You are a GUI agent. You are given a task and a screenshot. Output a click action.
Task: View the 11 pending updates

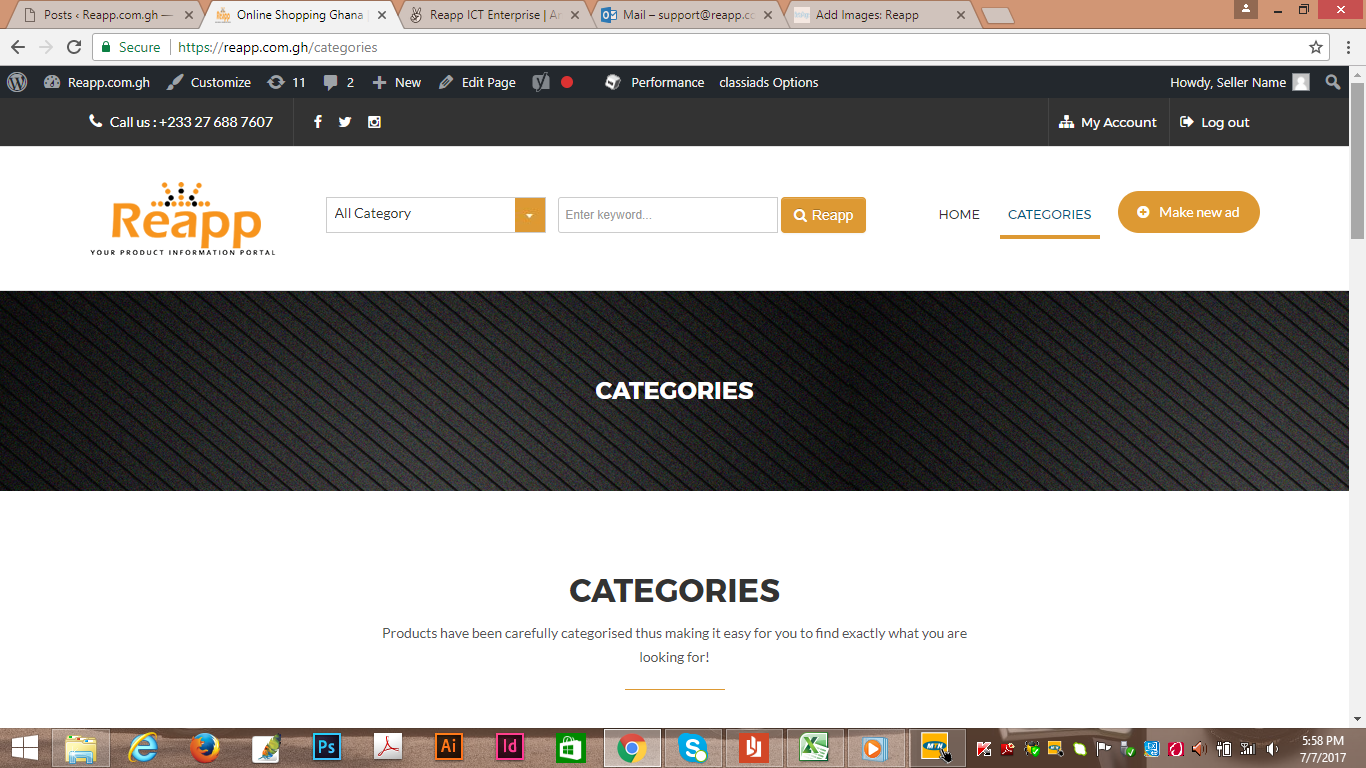pos(286,82)
